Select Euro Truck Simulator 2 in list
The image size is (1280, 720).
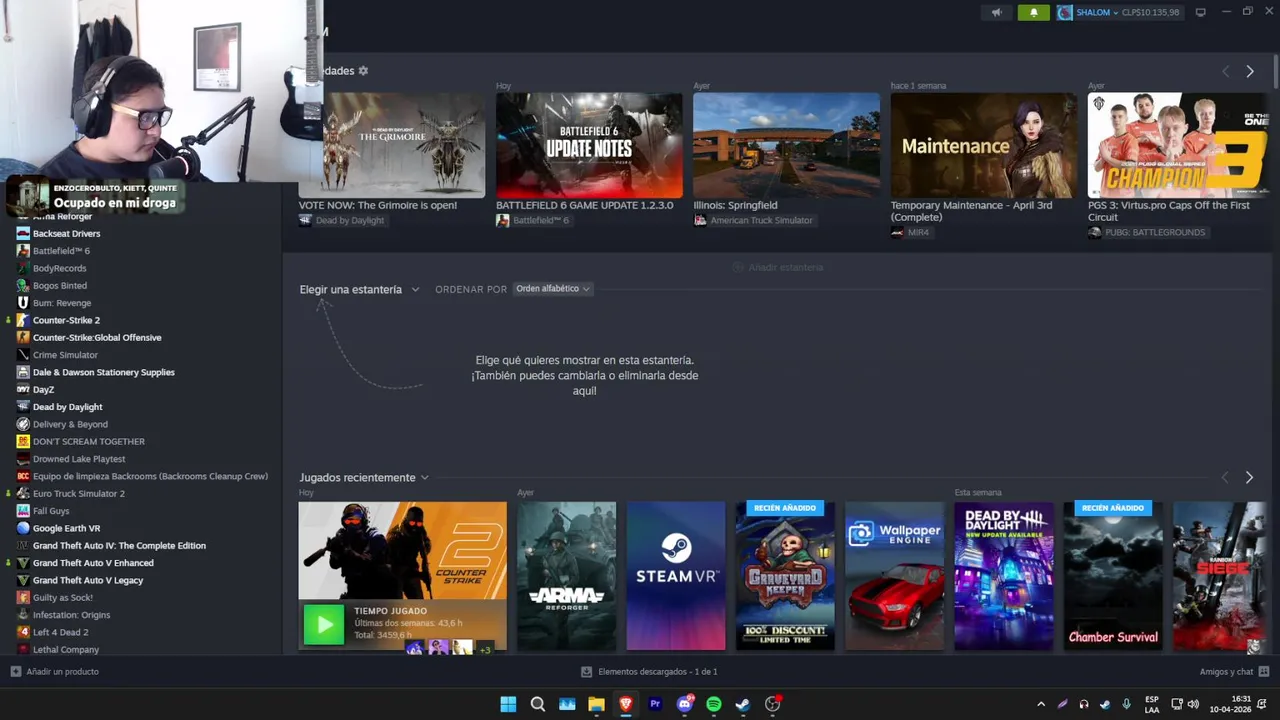pos(79,493)
